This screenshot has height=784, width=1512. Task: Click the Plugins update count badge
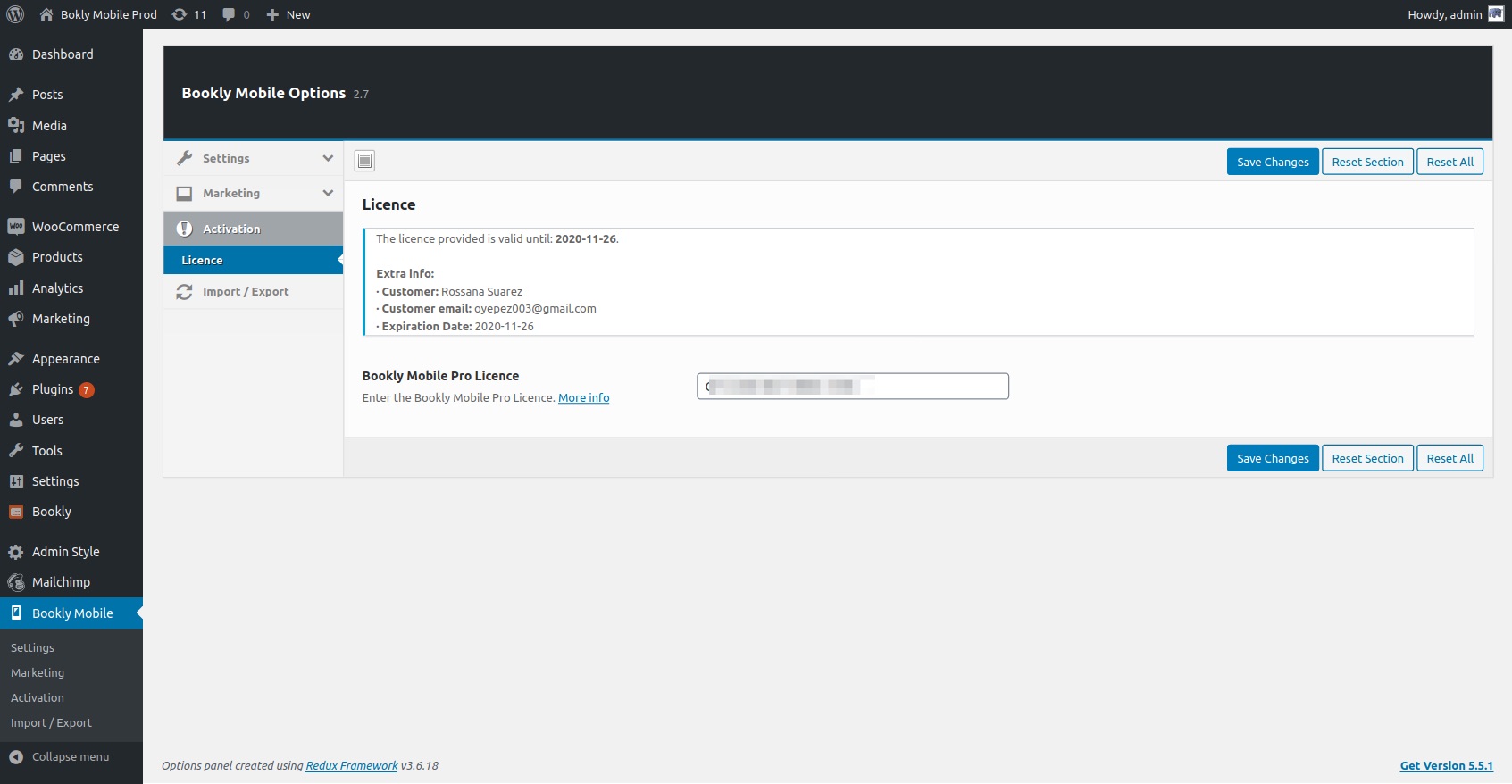tap(87, 390)
